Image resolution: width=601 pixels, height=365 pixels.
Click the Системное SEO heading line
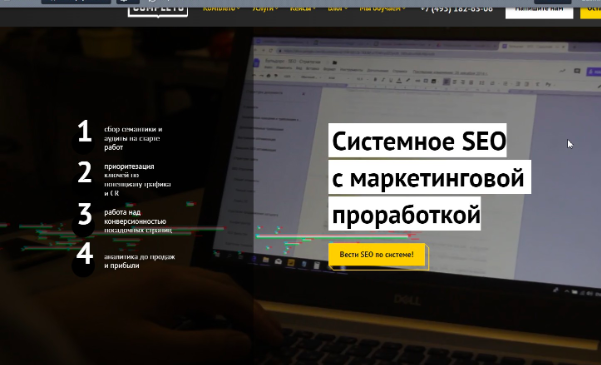click(418, 140)
